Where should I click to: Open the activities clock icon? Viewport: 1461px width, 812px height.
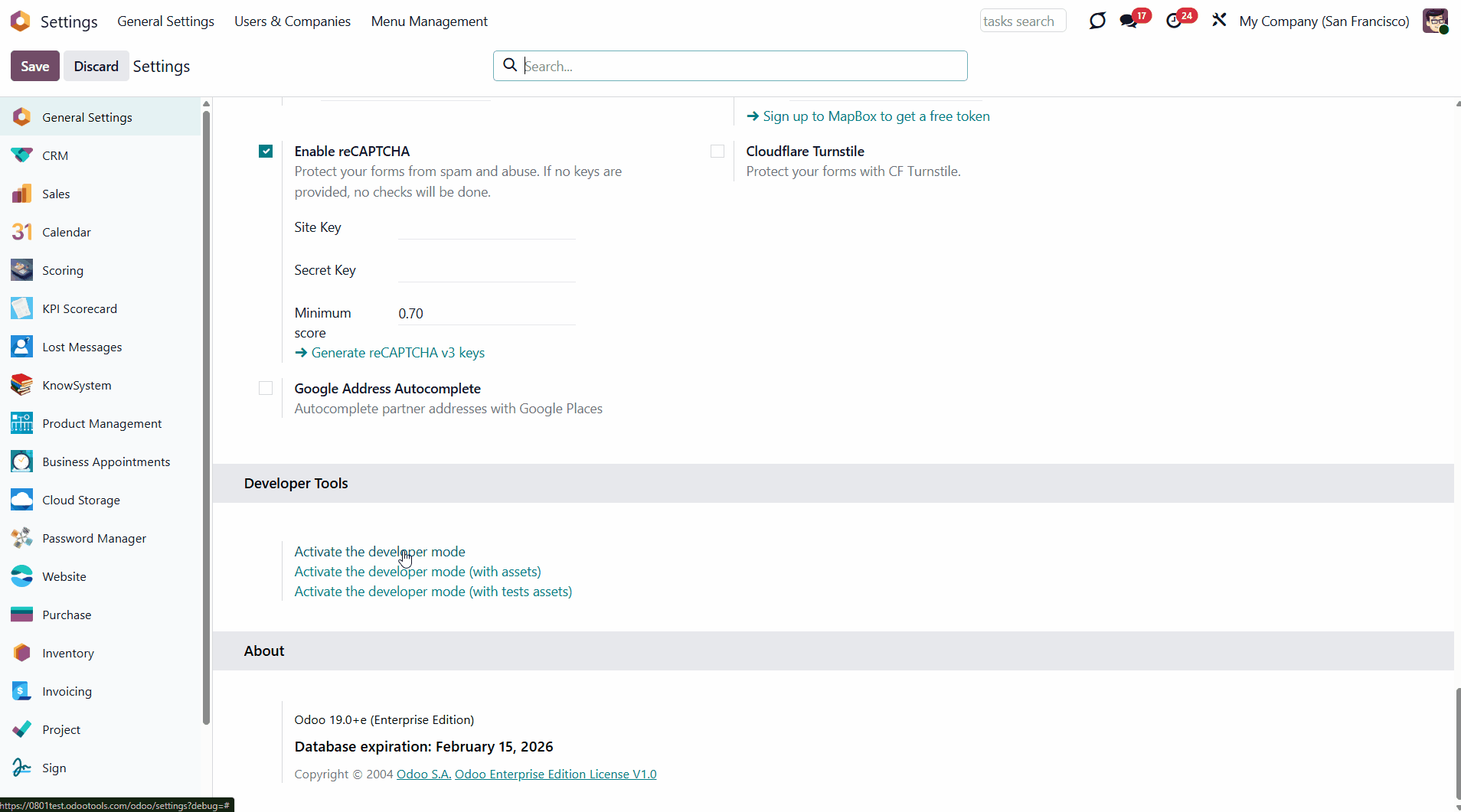click(1174, 21)
